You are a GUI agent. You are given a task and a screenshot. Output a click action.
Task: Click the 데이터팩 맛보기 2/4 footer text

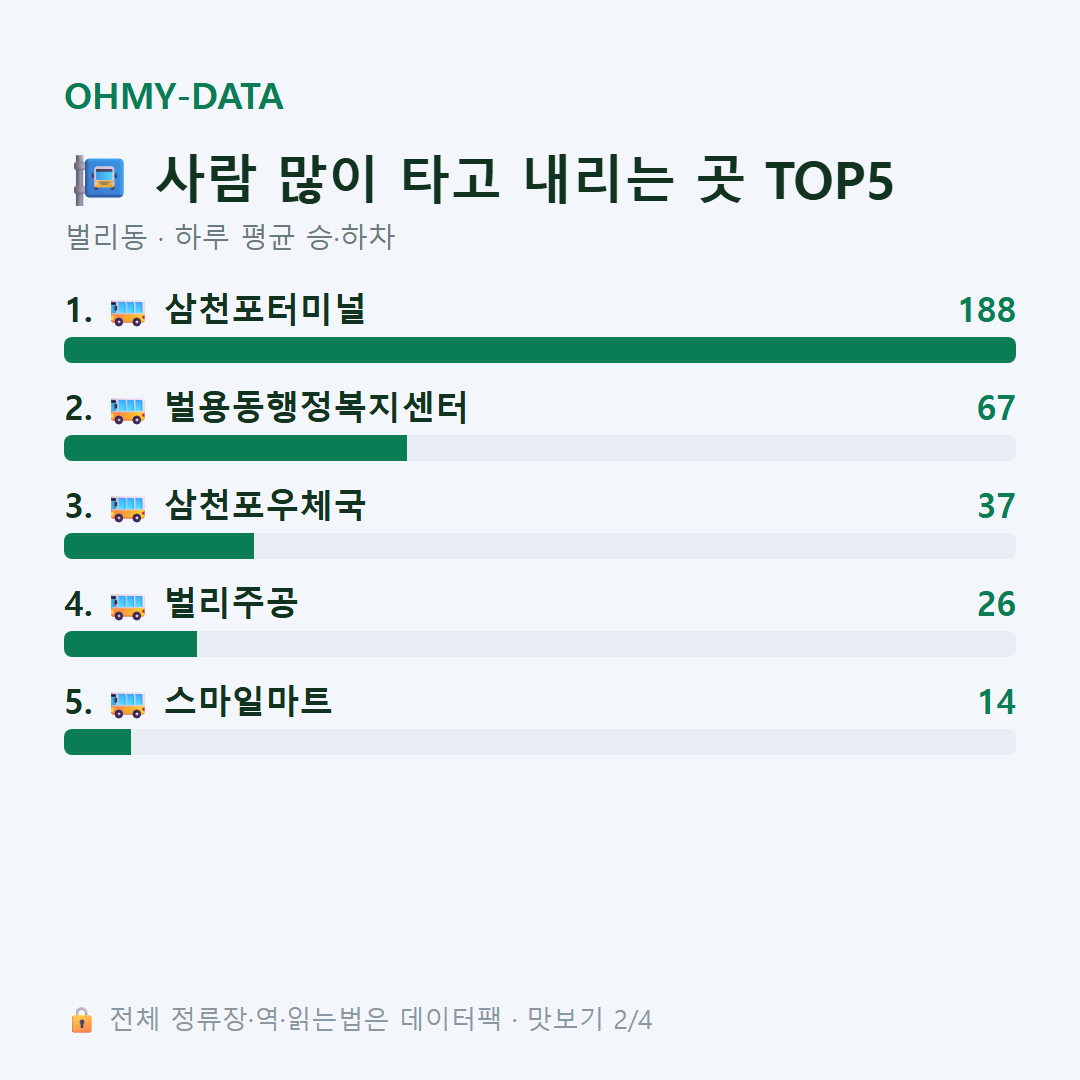pos(526,1019)
